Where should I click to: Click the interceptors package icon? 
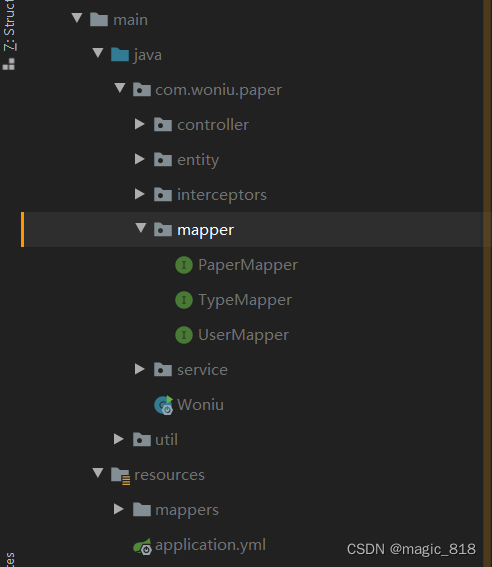(163, 195)
